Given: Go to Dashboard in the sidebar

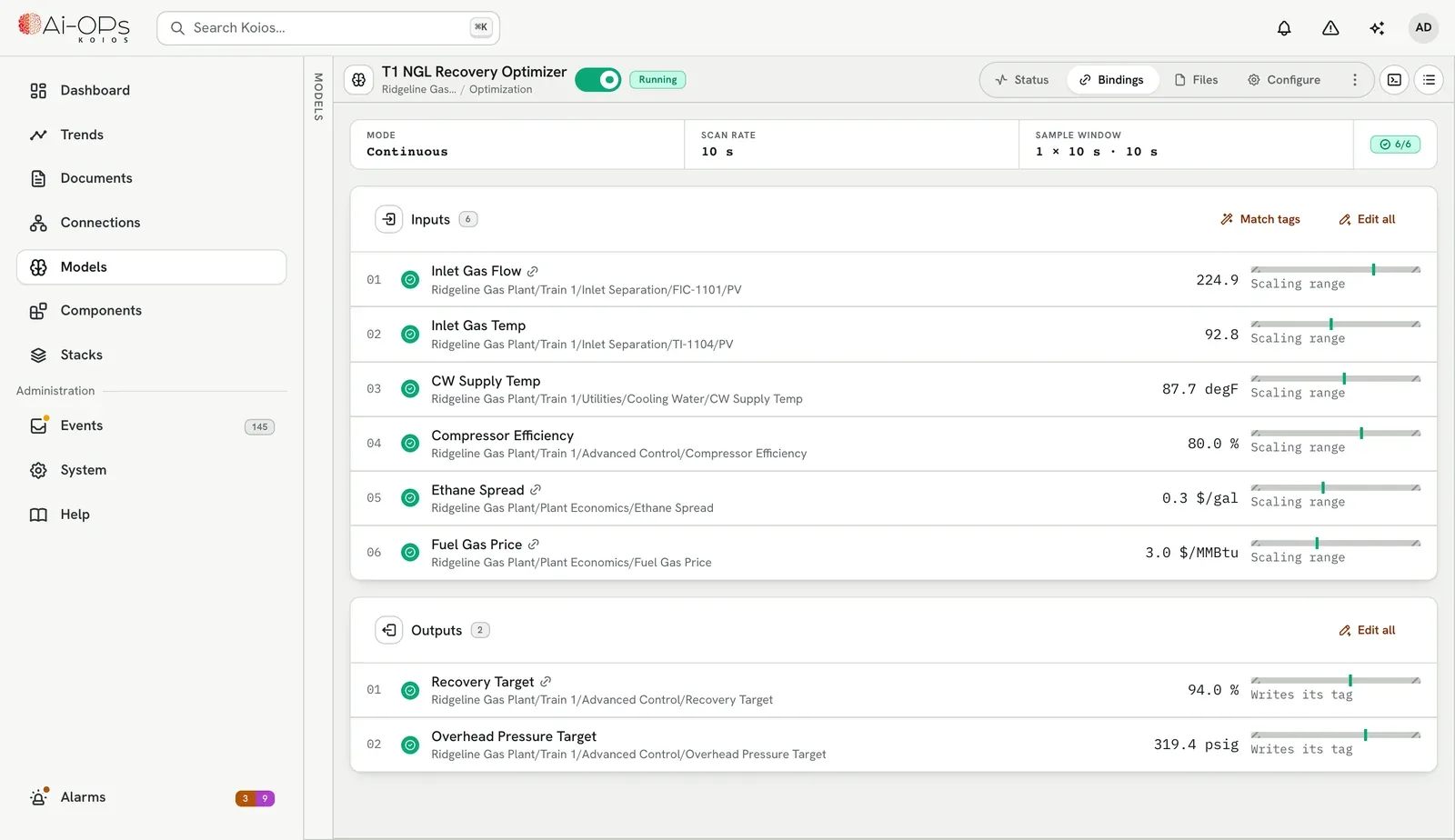Looking at the screenshot, I should coord(151,91).
